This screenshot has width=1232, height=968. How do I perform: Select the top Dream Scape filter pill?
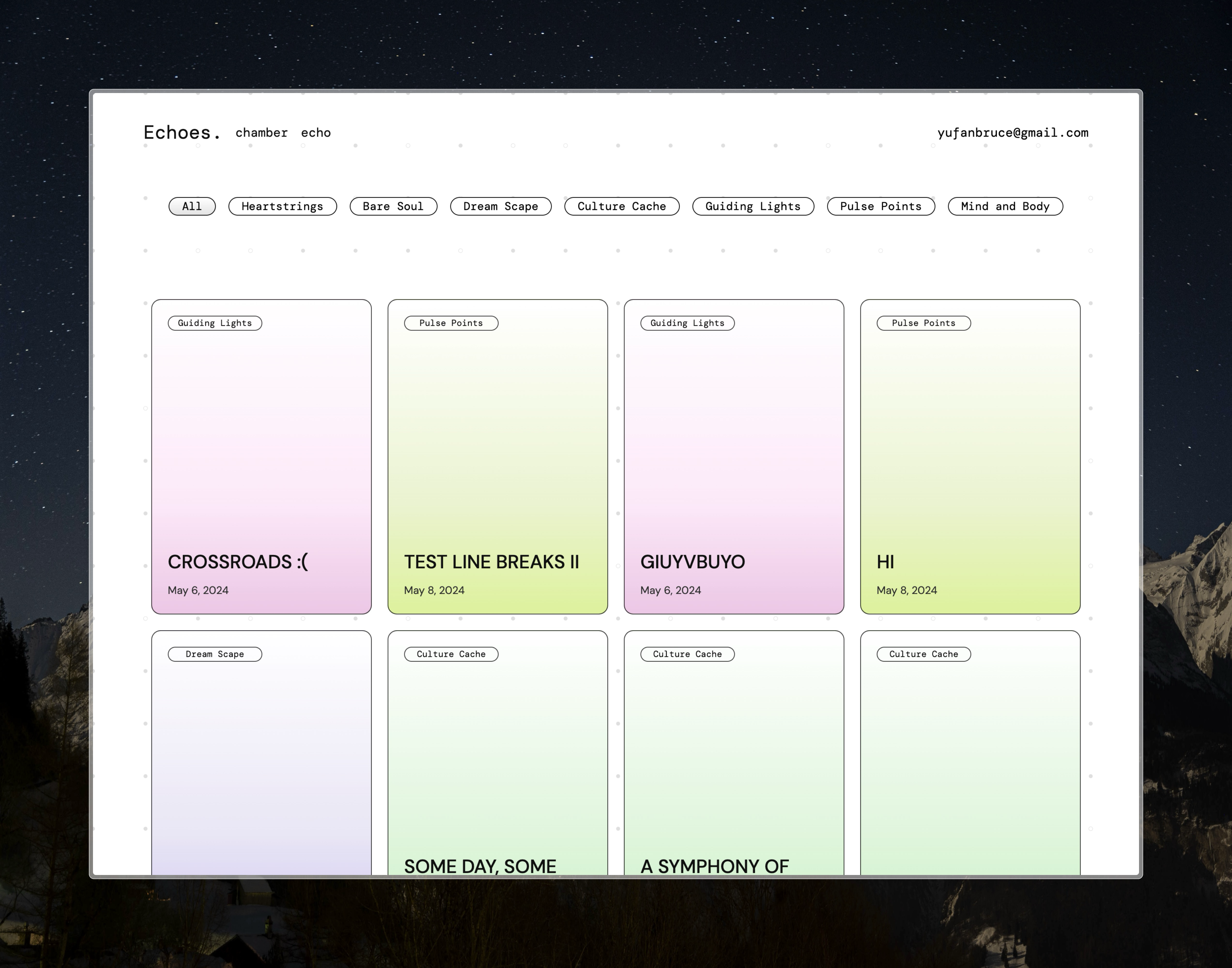click(501, 206)
